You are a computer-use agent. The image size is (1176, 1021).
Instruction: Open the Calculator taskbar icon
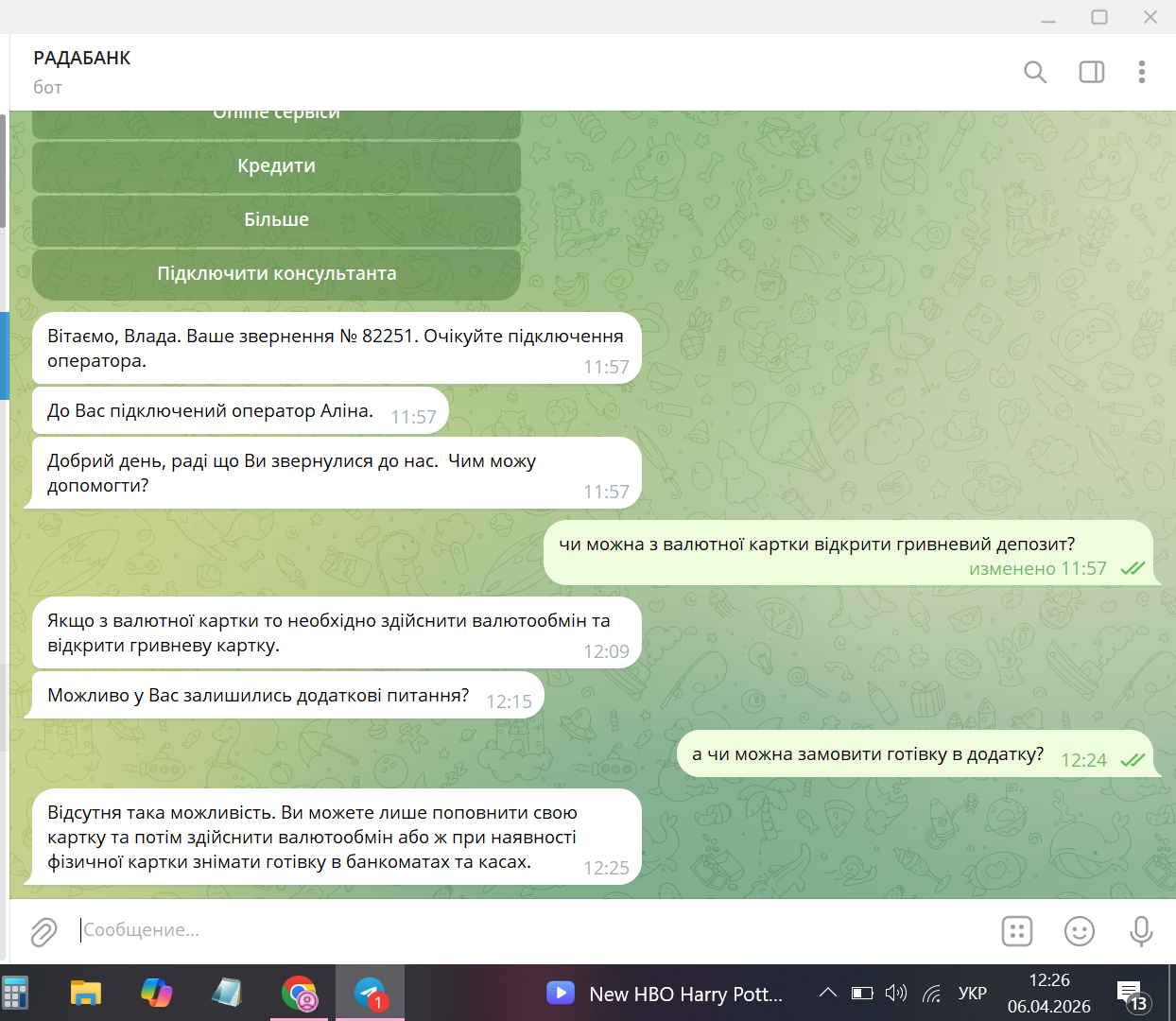[16, 994]
